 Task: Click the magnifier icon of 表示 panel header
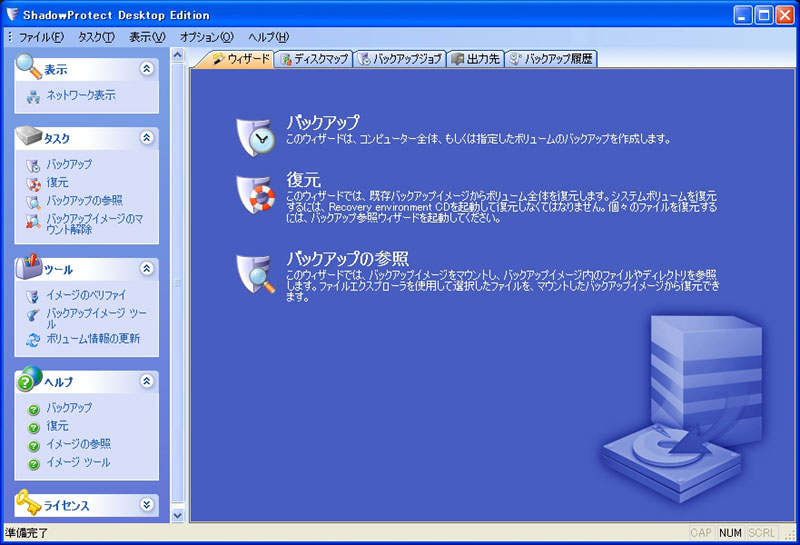28,66
